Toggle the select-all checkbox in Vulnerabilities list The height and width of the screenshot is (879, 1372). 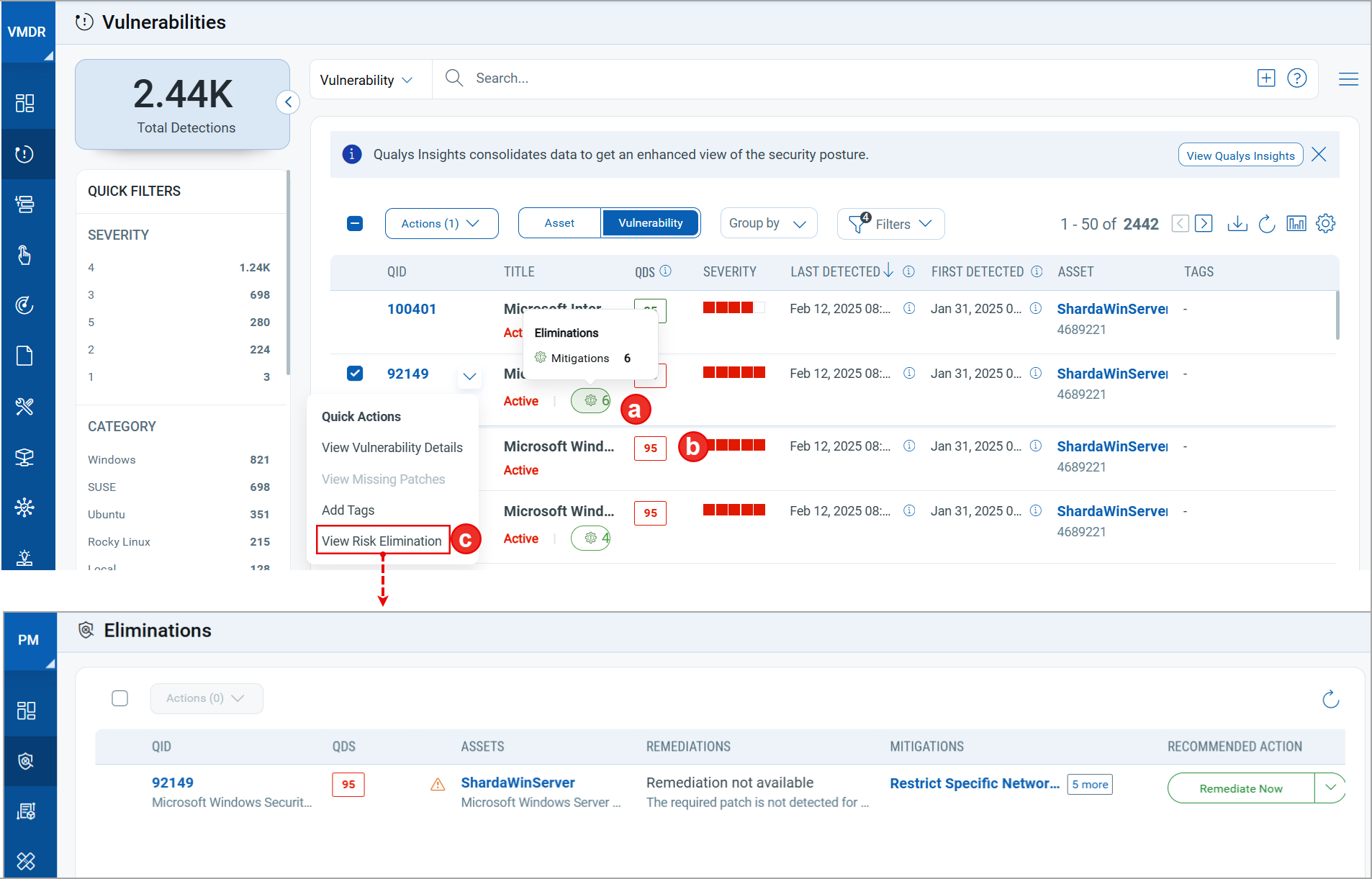click(355, 224)
